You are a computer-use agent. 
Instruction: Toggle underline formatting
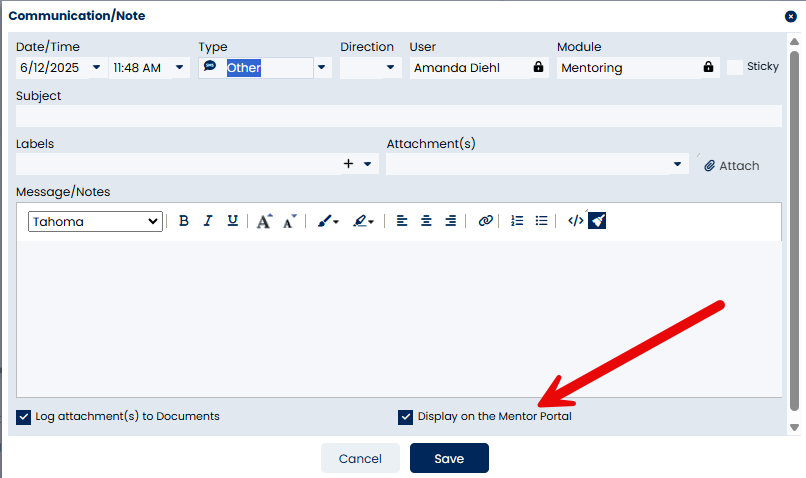tap(232, 221)
